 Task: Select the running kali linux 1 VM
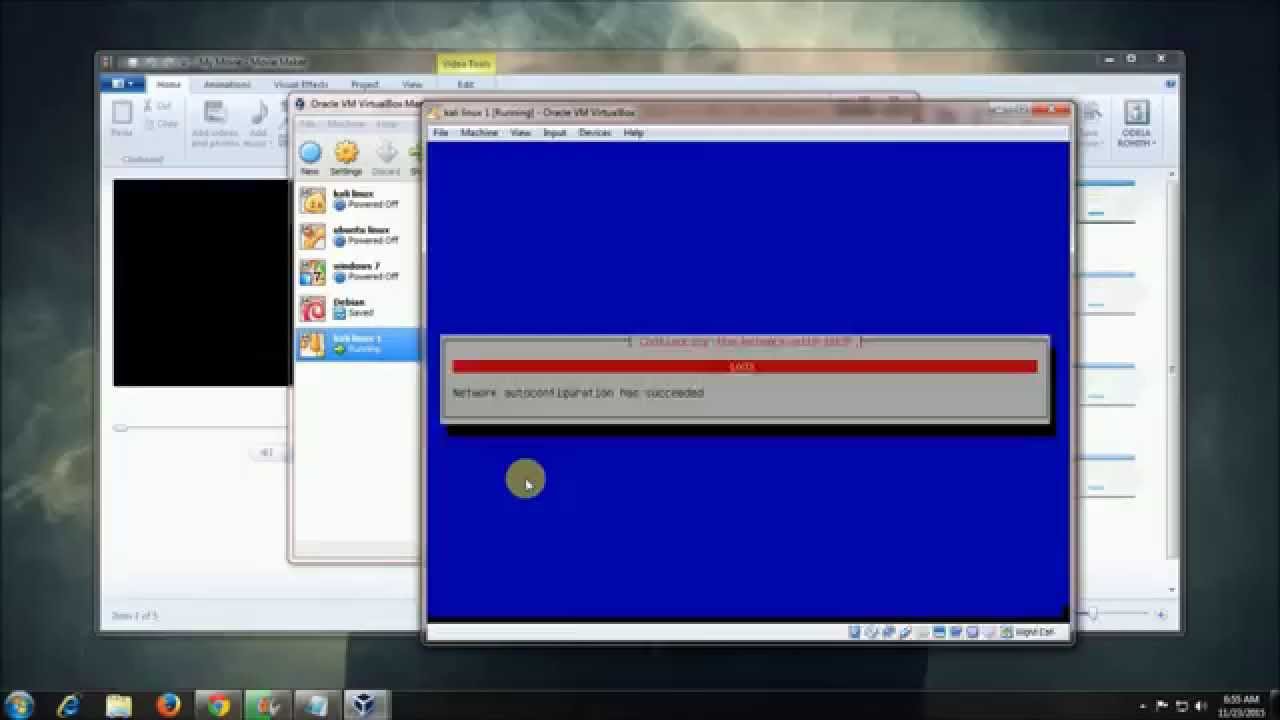(x=358, y=343)
